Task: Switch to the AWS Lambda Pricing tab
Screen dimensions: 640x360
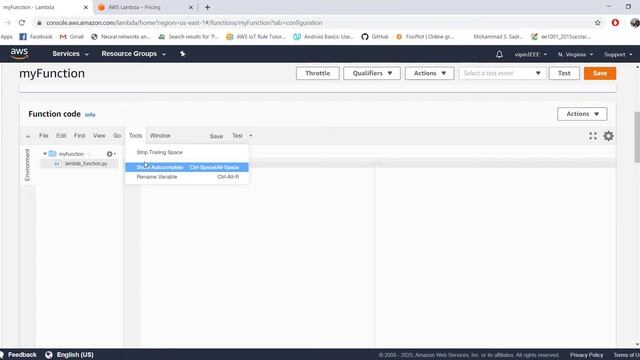Action: (145, 7)
